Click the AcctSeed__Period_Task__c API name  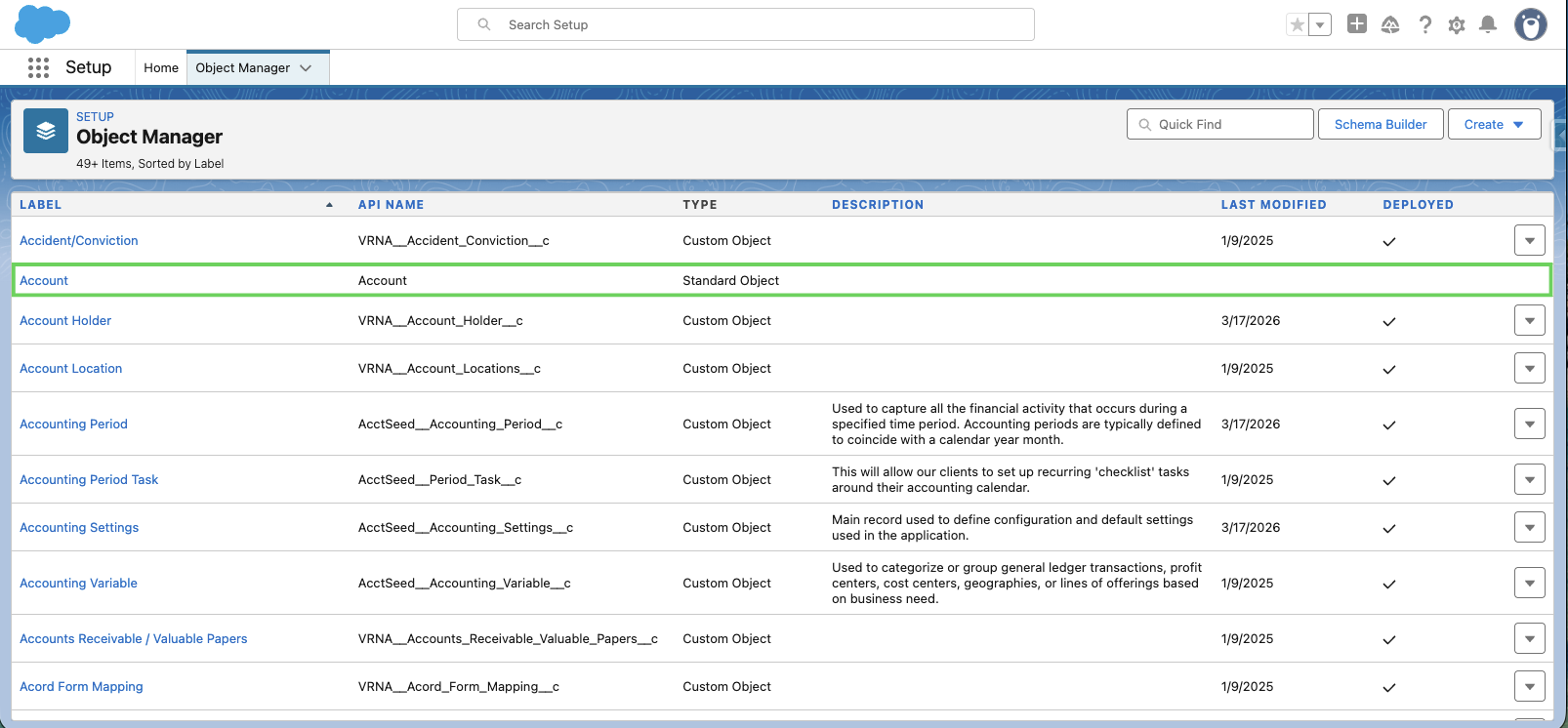(440, 480)
